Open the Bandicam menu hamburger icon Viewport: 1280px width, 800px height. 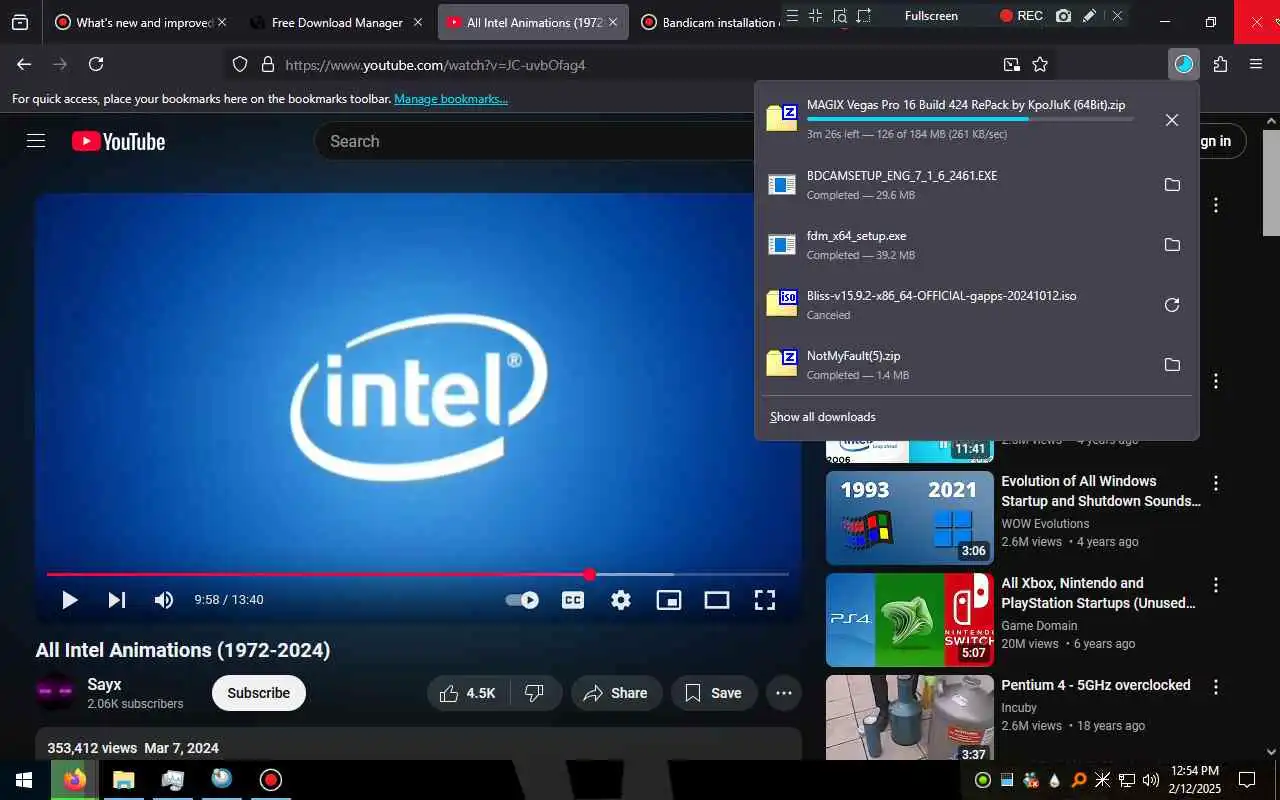point(792,16)
